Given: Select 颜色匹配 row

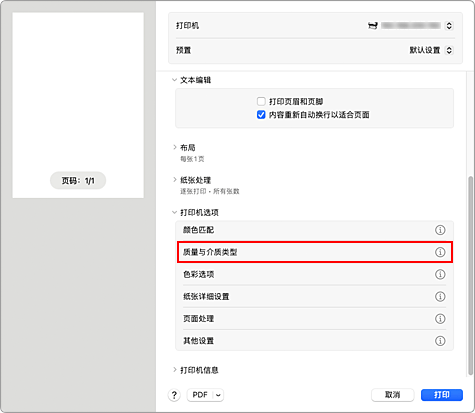Looking at the screenshot, I should (x=314, y=230).
